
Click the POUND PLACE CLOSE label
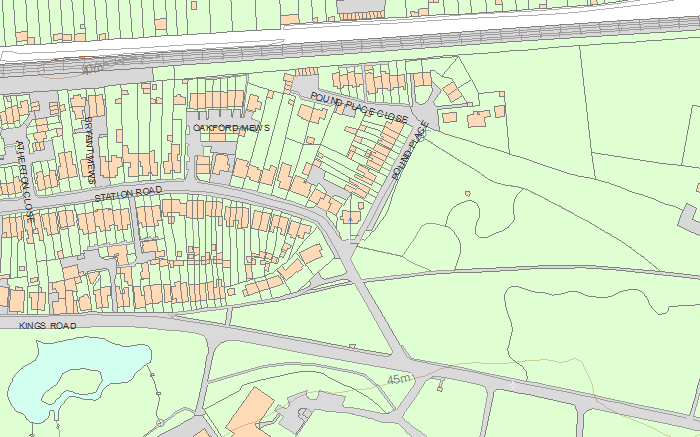(x=359, y=108)
